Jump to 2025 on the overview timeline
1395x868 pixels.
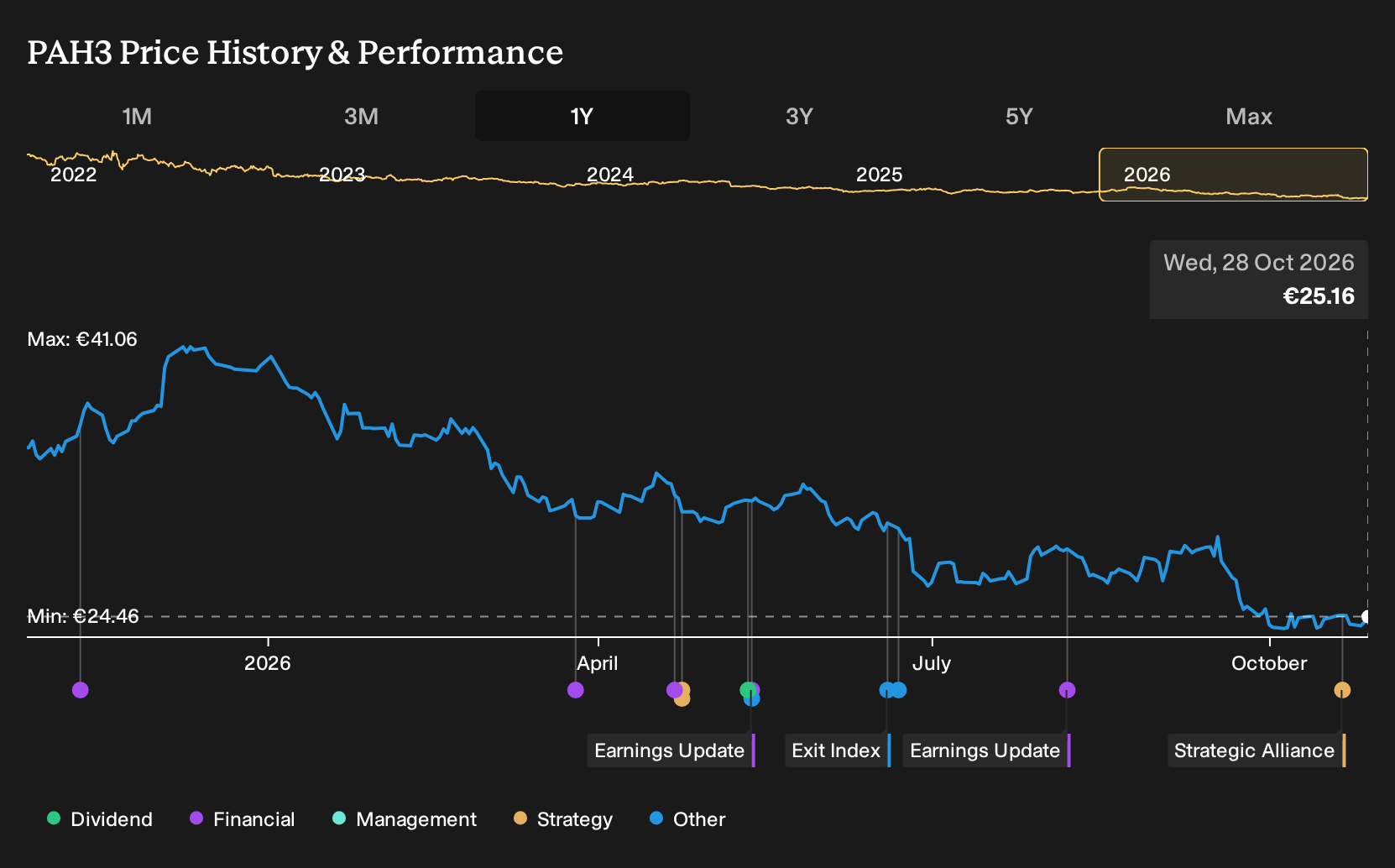pyautogui.click(x=879, y=175)
